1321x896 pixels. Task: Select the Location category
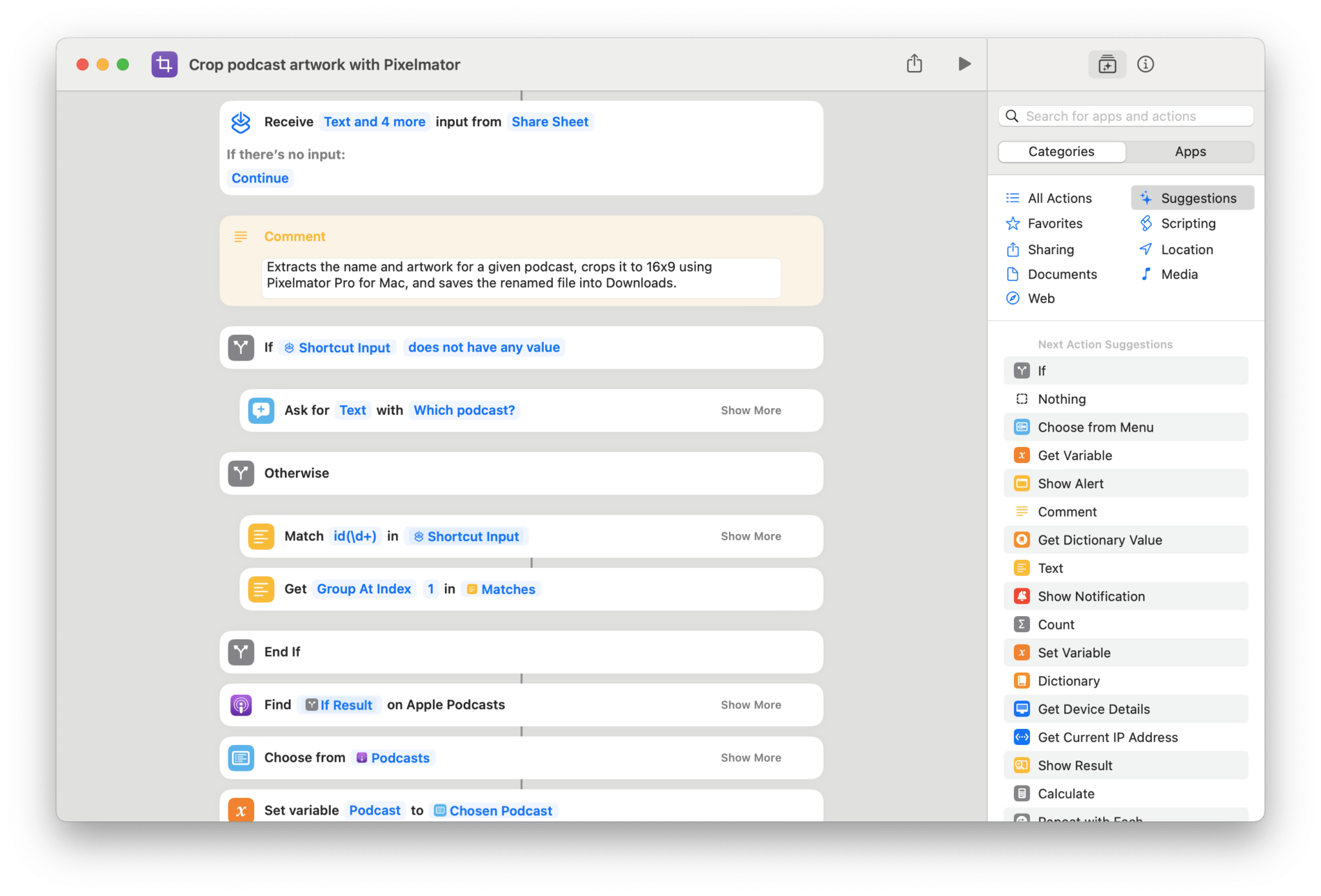1187,249
